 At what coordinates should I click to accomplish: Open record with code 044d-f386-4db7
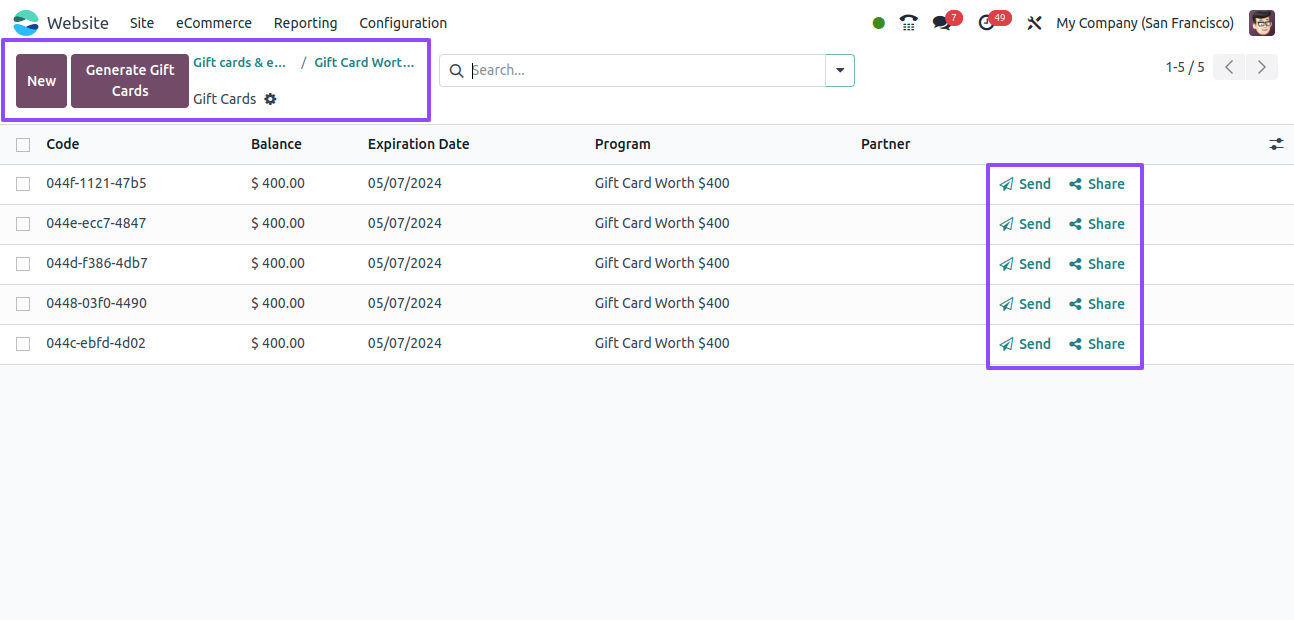[x=97, y=264]
